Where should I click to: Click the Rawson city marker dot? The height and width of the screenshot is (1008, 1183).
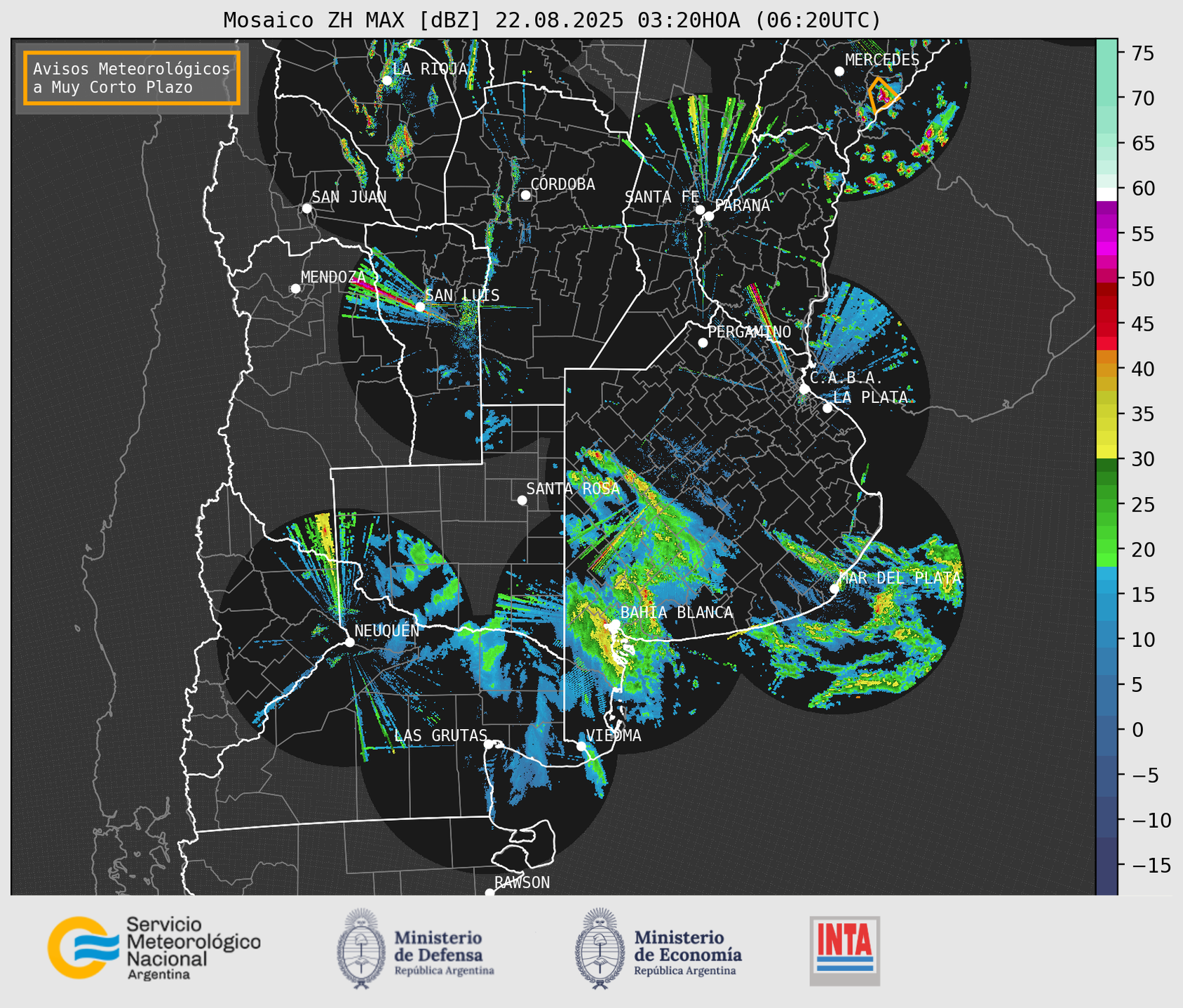[x=489, y=892]
